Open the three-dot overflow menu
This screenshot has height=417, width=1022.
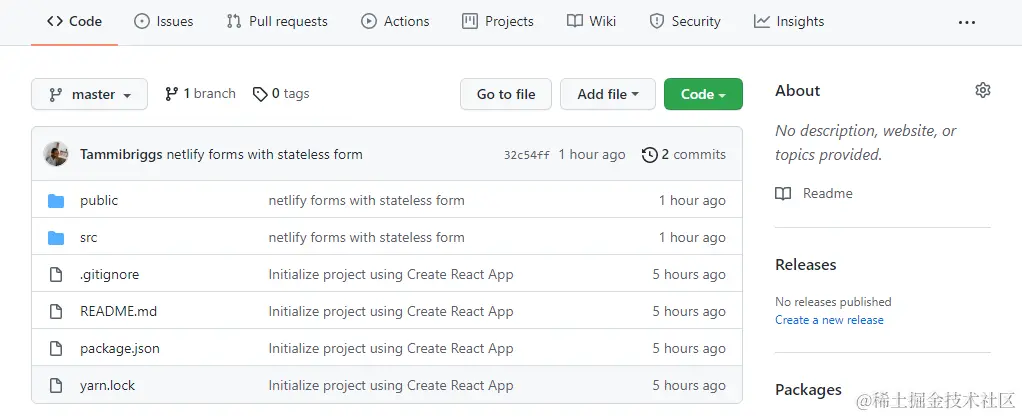point(967,22)
